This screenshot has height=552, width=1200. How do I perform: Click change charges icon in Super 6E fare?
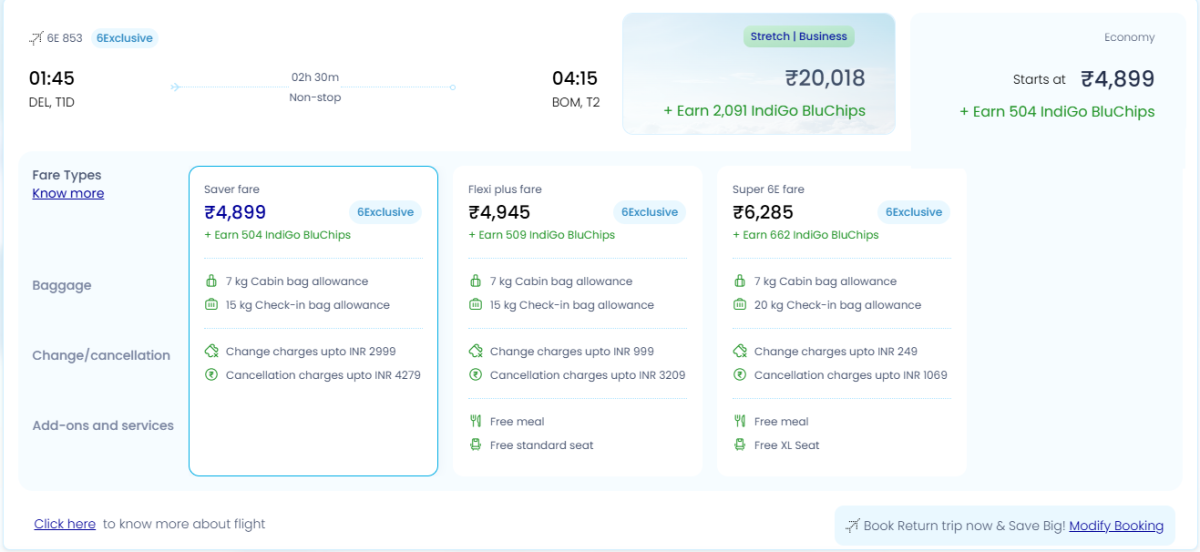[739, 351]
